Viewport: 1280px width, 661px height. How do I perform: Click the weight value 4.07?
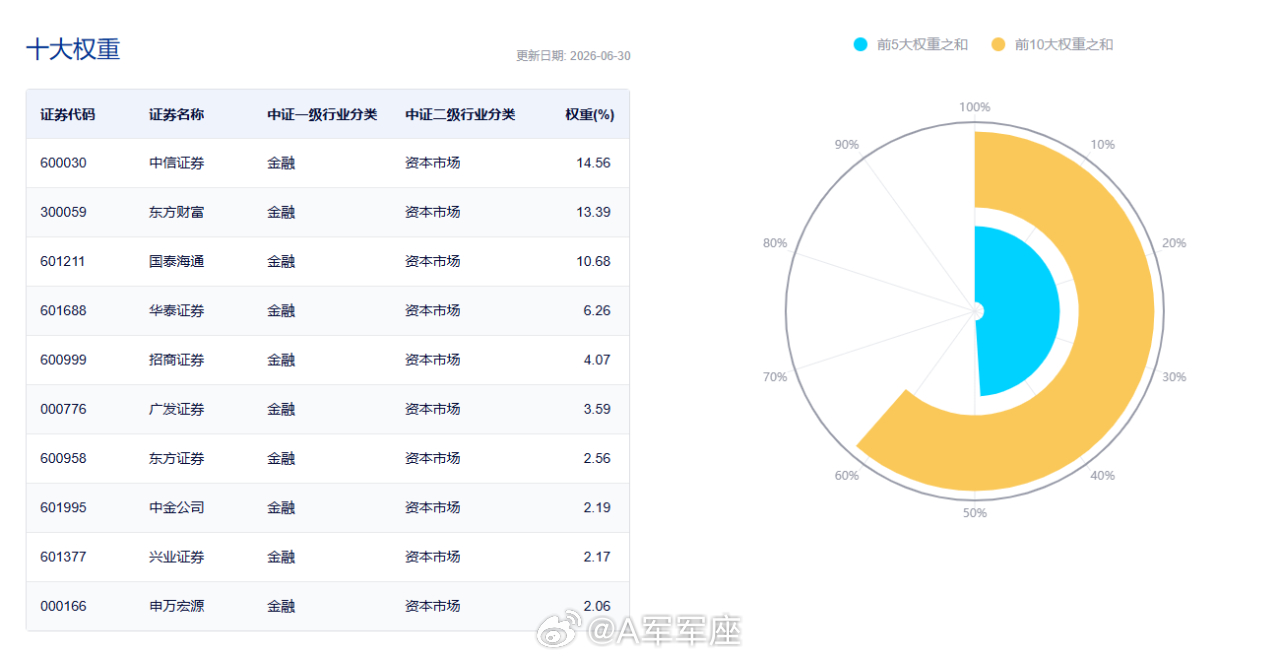[x=597, y=360]
